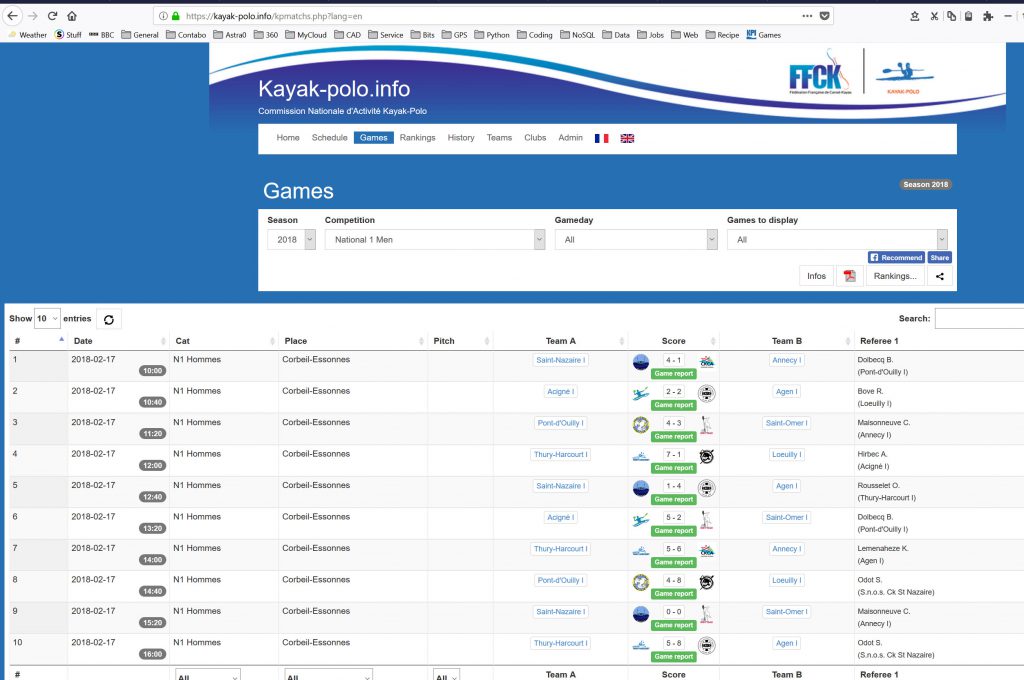This screenshot has width=1024, height=680.
Task: Open the Gameday dropdown
Action: click(x=636, y=240)
